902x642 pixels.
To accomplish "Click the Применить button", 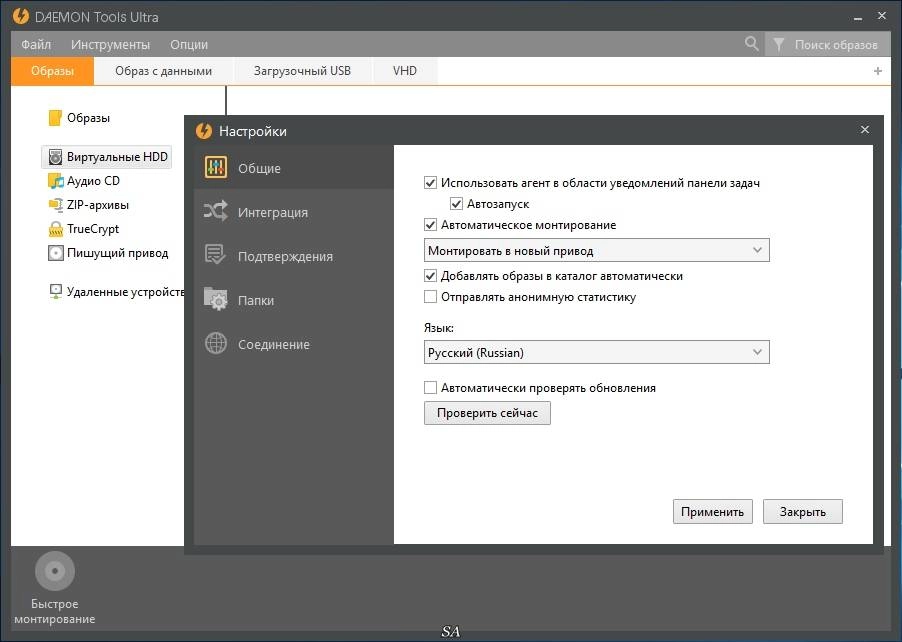I will click(x=713, y=511).
